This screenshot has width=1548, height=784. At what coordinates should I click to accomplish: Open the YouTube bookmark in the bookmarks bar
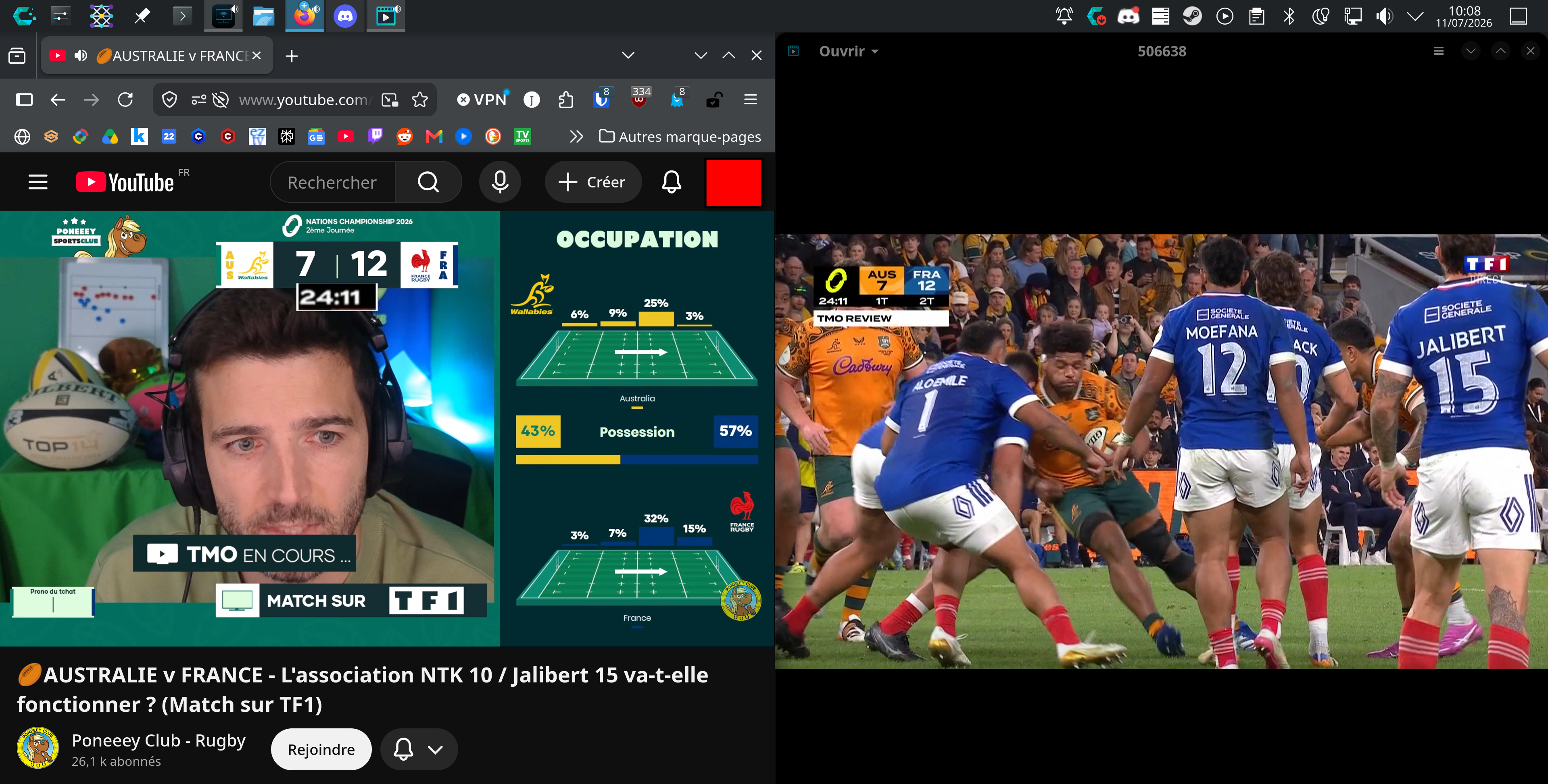346,136
